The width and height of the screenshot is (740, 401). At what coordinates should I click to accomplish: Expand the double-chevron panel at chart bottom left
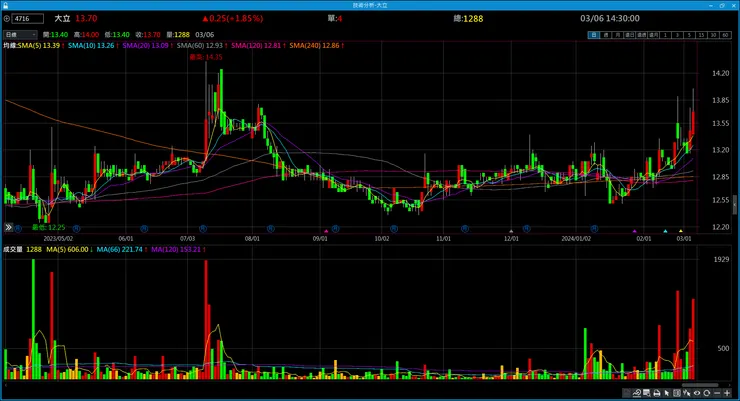pyautogui.click(x=8, y=227)
